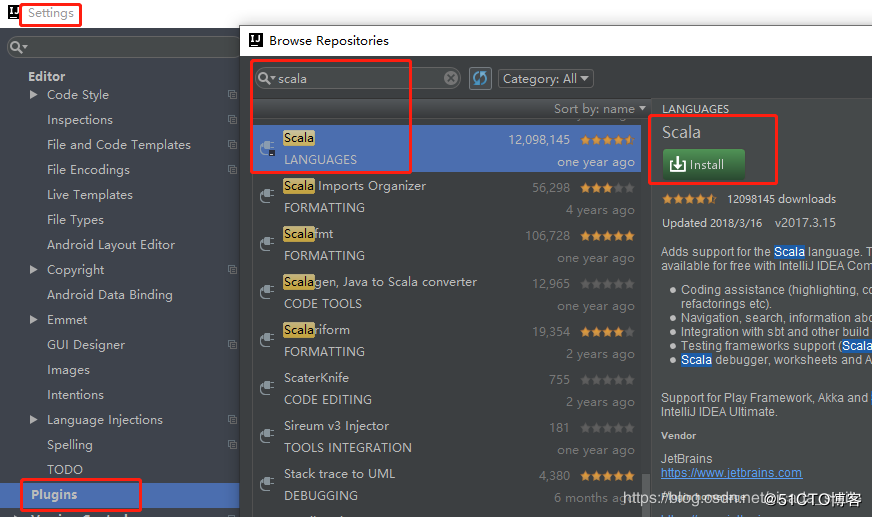872x517 pixels.
Task: Select Stack trace to UML plugin
Action: (x=447, y=485)
